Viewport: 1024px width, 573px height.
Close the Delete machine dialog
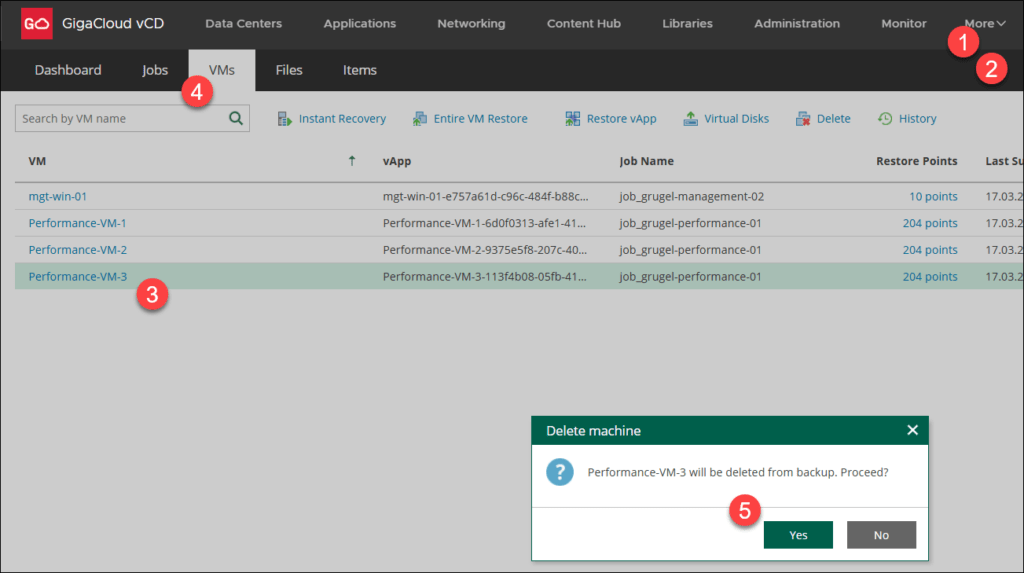(912, 430)
